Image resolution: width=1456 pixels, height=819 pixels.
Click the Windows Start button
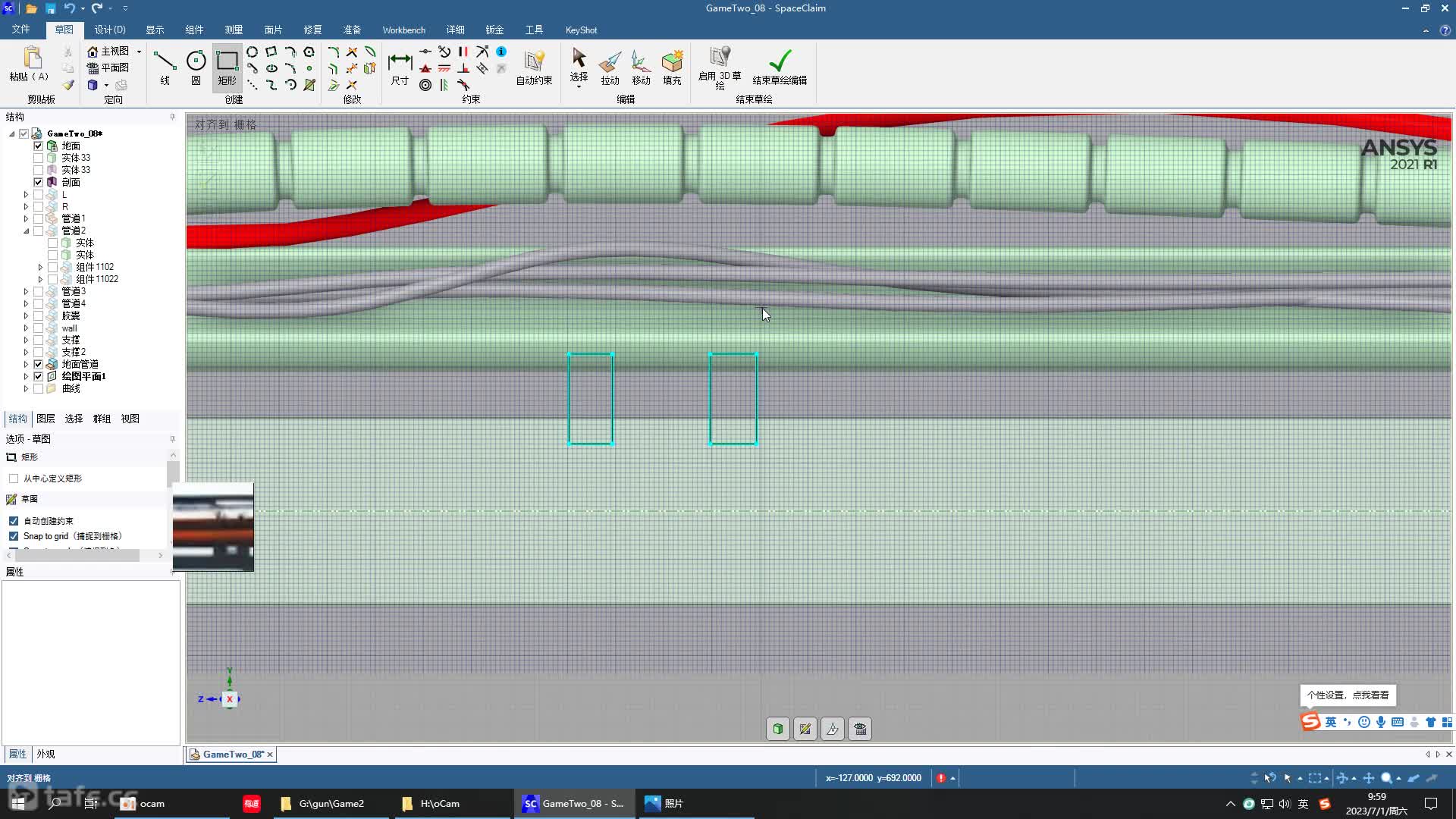pos(18,803)
